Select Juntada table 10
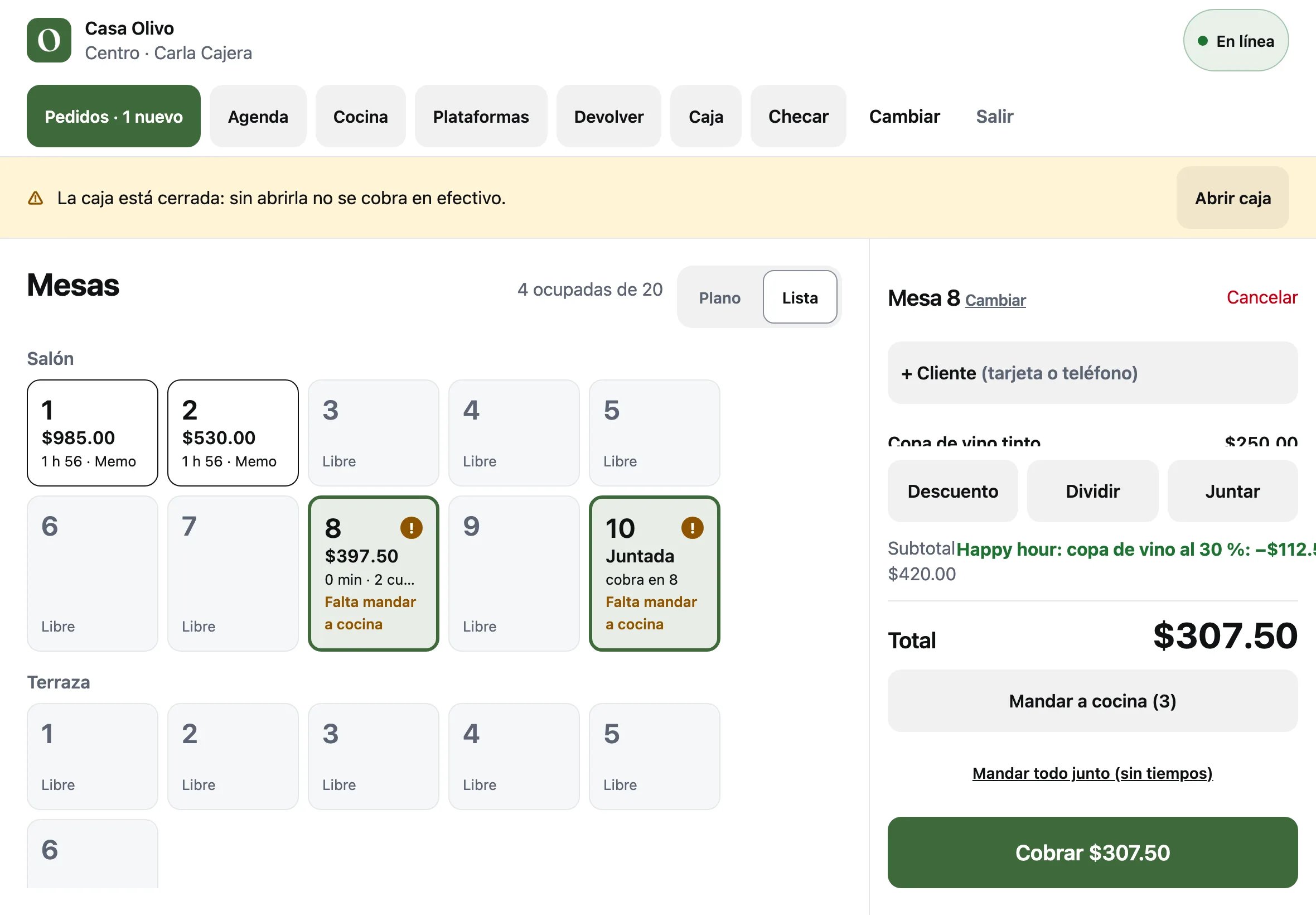 click(654, 574)
